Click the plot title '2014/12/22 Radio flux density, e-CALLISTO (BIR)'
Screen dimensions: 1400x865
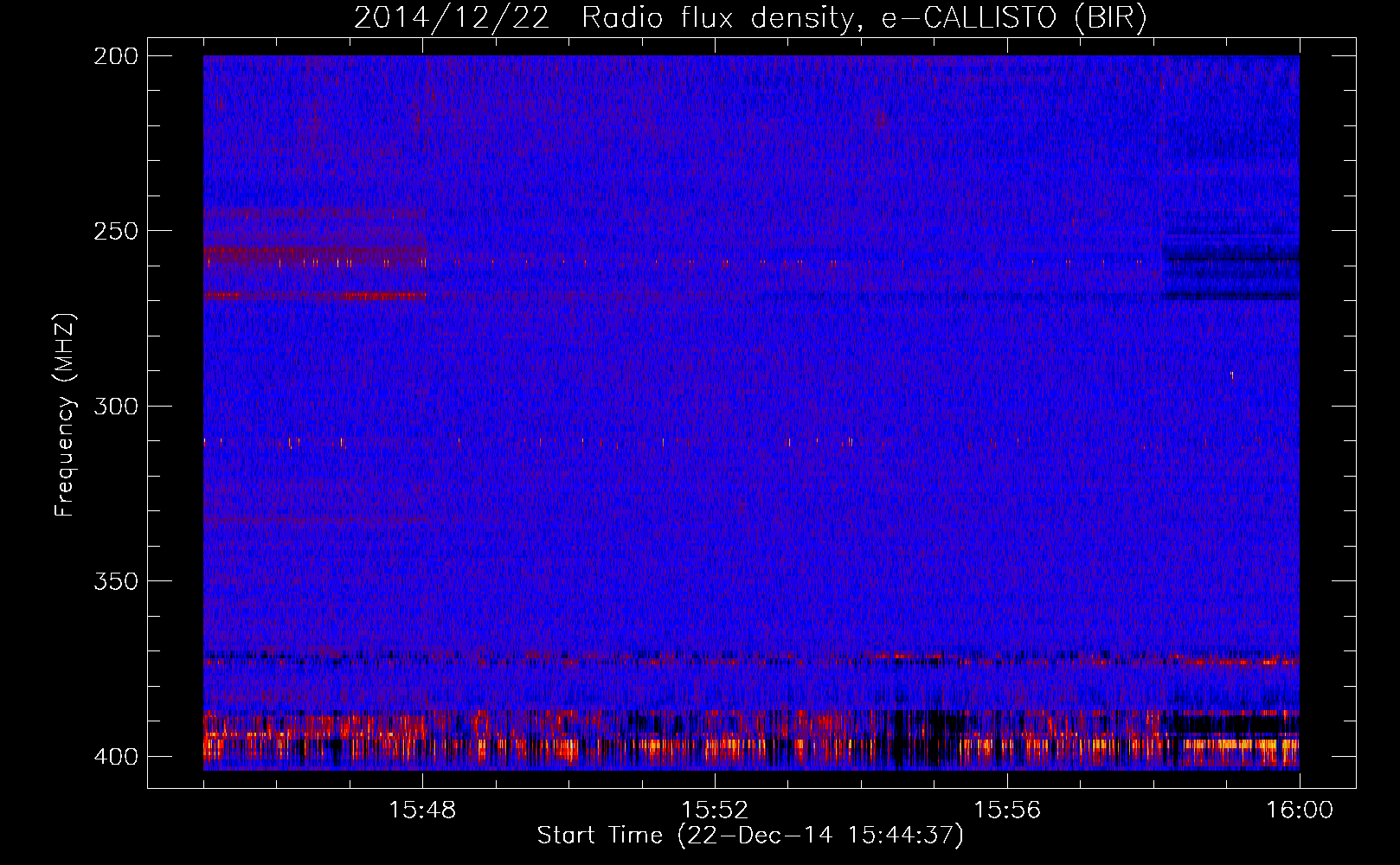[750, 18]
